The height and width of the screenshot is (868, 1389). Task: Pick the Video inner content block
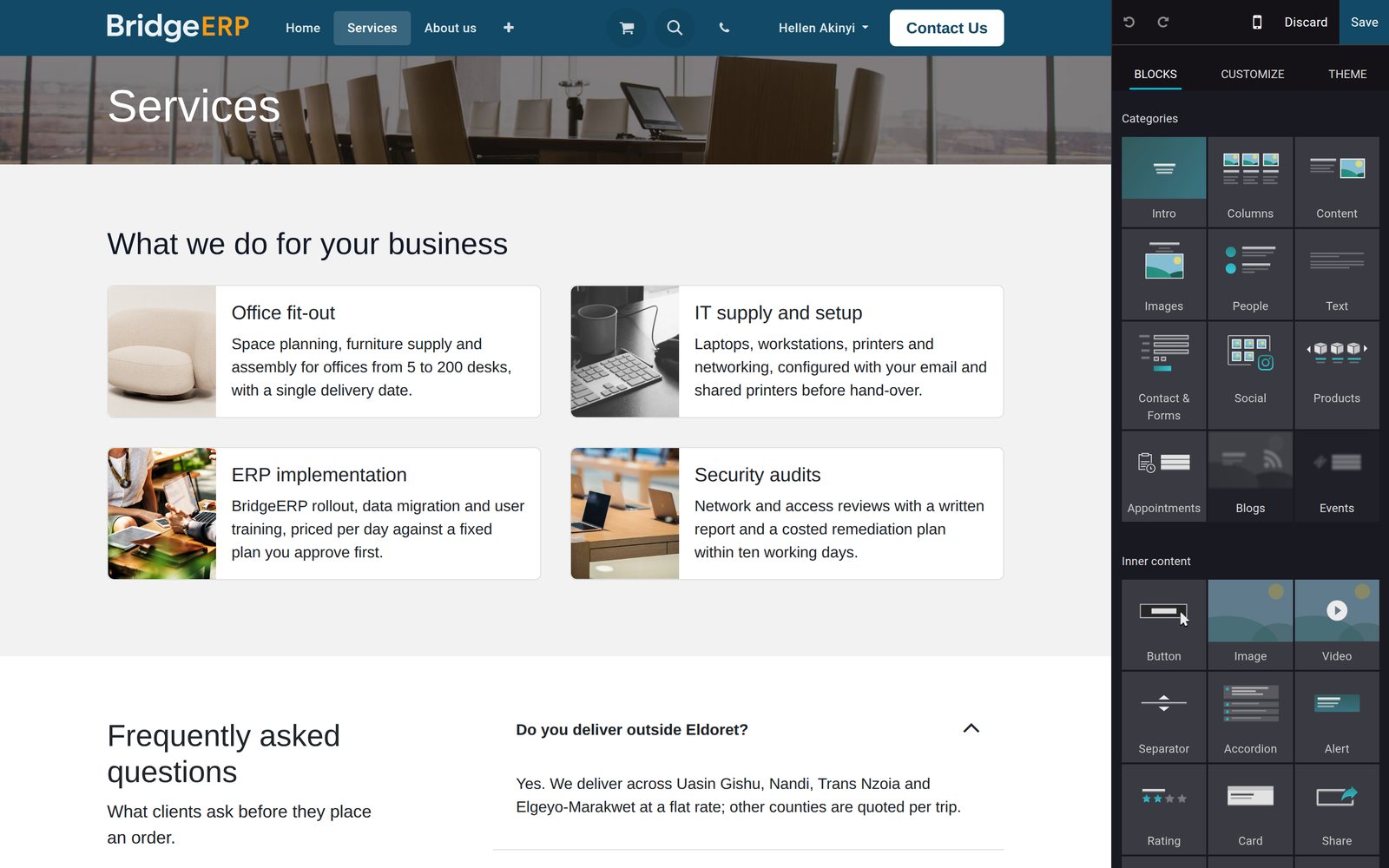(1336, 624)
